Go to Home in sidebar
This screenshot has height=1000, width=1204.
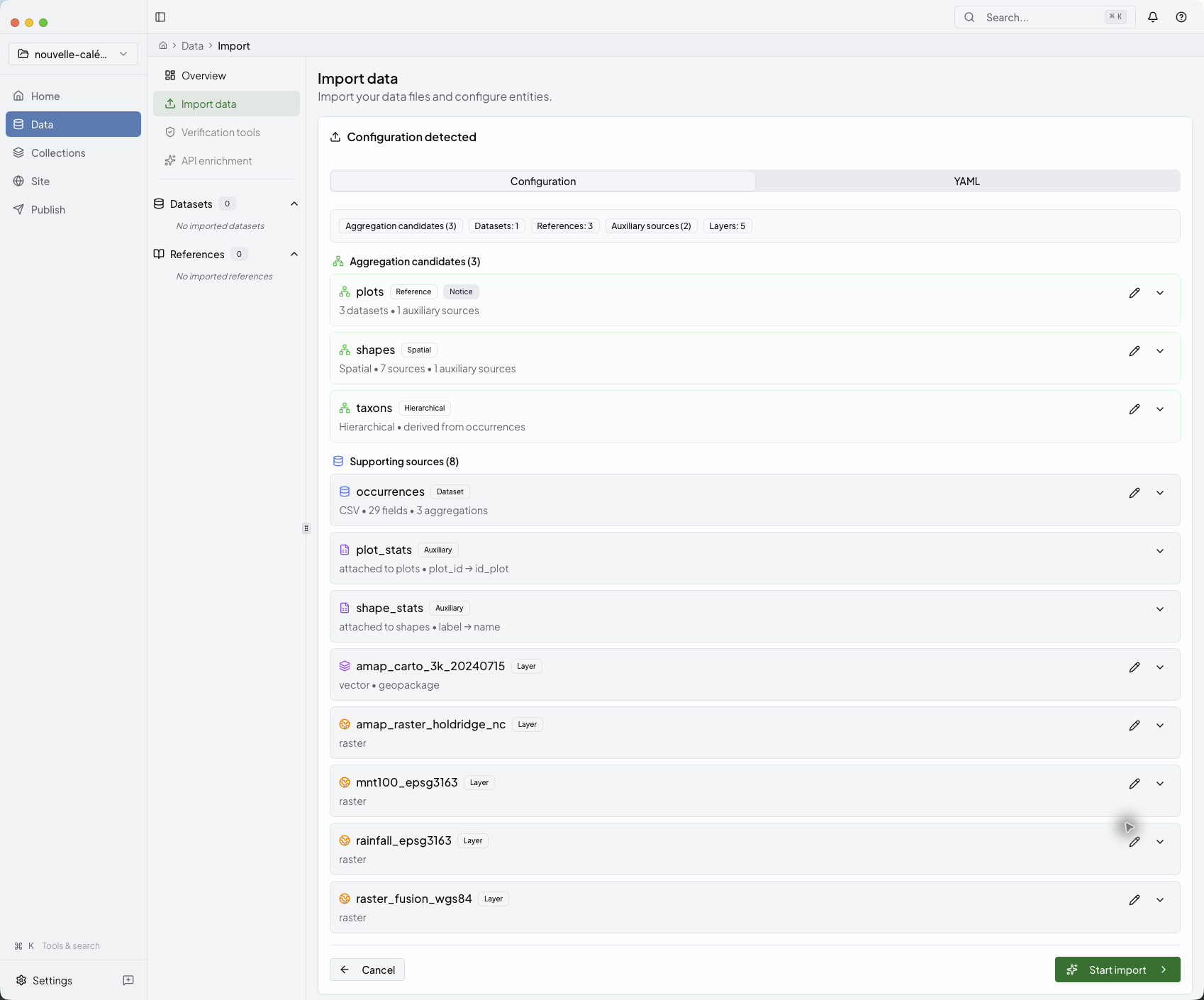[73, 96]
